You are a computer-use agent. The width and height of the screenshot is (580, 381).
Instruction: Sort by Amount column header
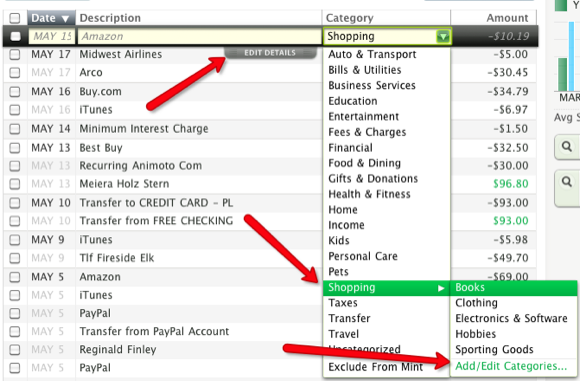(x=507, y=18)
